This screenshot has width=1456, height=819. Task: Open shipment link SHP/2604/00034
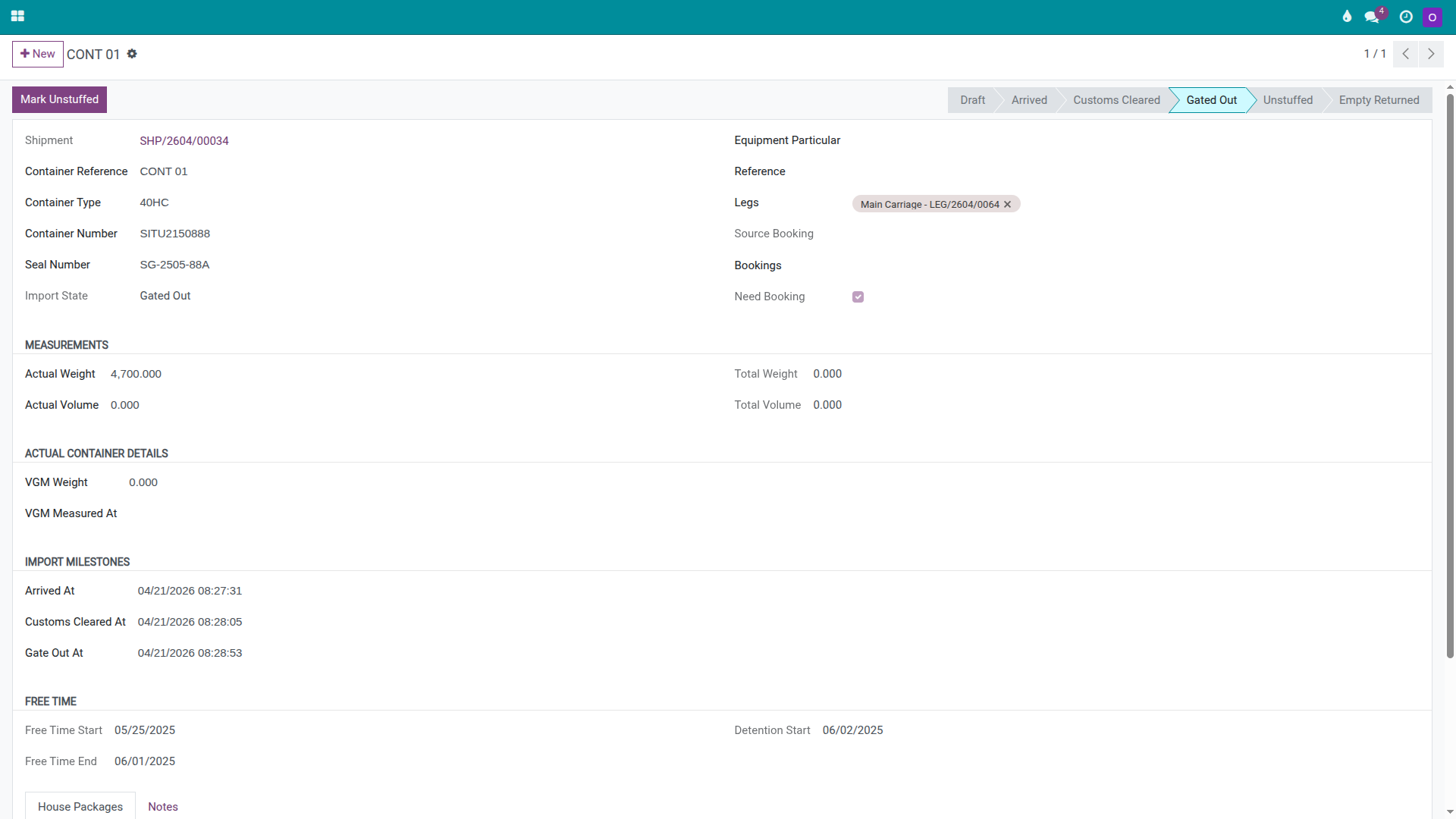pos(184,141)
